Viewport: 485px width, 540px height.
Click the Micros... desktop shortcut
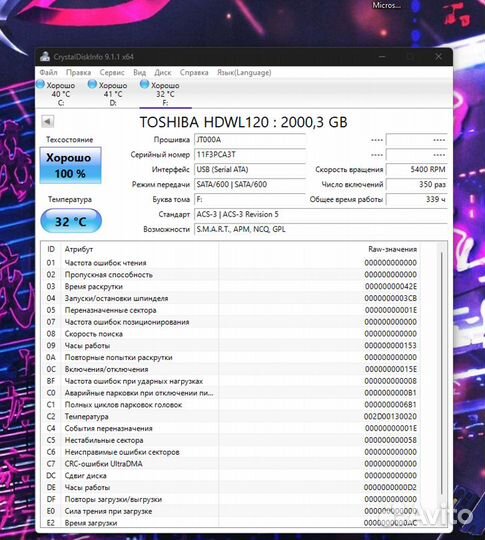386,5
